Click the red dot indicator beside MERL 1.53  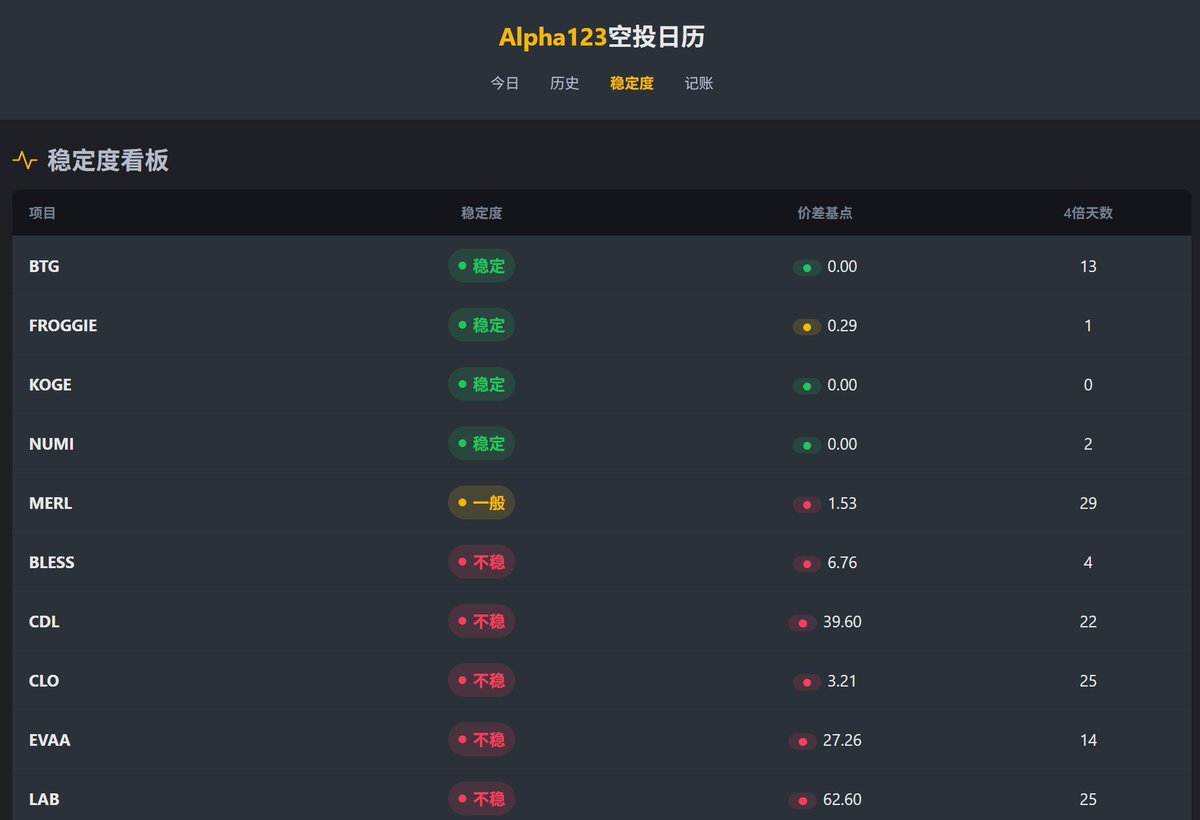click(x=807, y=505)
